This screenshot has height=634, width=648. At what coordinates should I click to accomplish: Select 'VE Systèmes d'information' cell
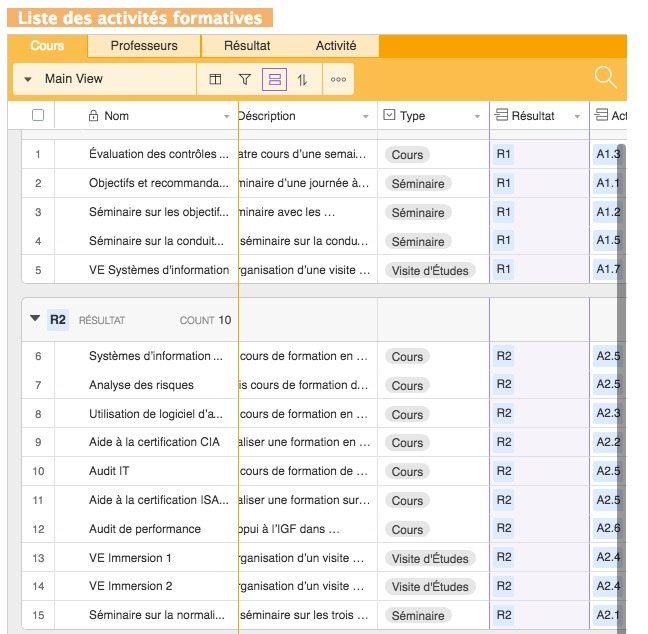pos(146,270)
